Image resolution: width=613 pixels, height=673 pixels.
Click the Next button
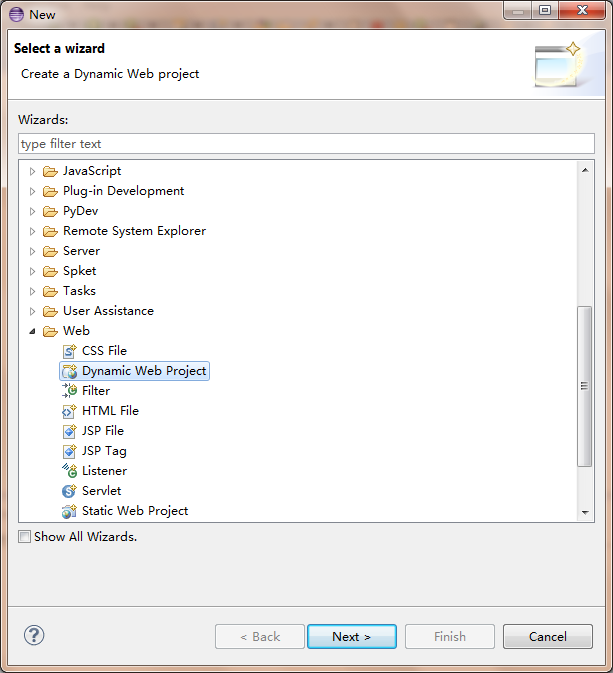[352, 637]
